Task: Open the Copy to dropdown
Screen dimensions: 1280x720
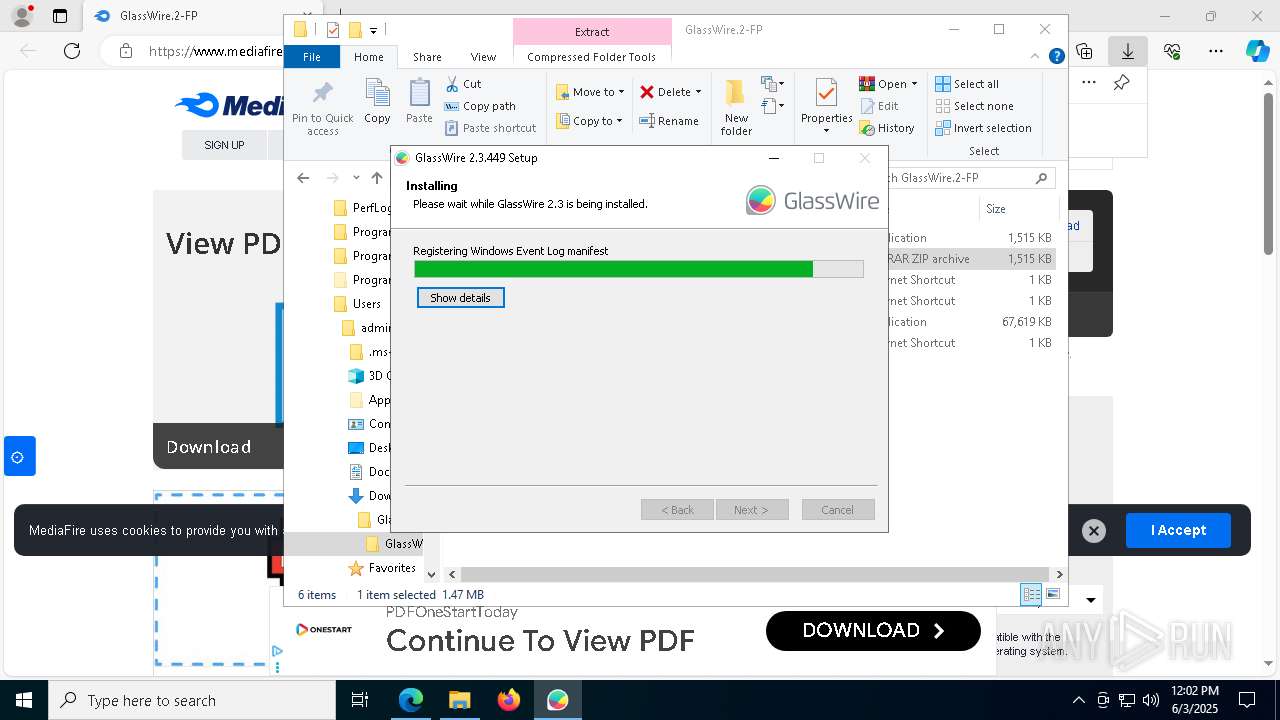Action: 589,121
